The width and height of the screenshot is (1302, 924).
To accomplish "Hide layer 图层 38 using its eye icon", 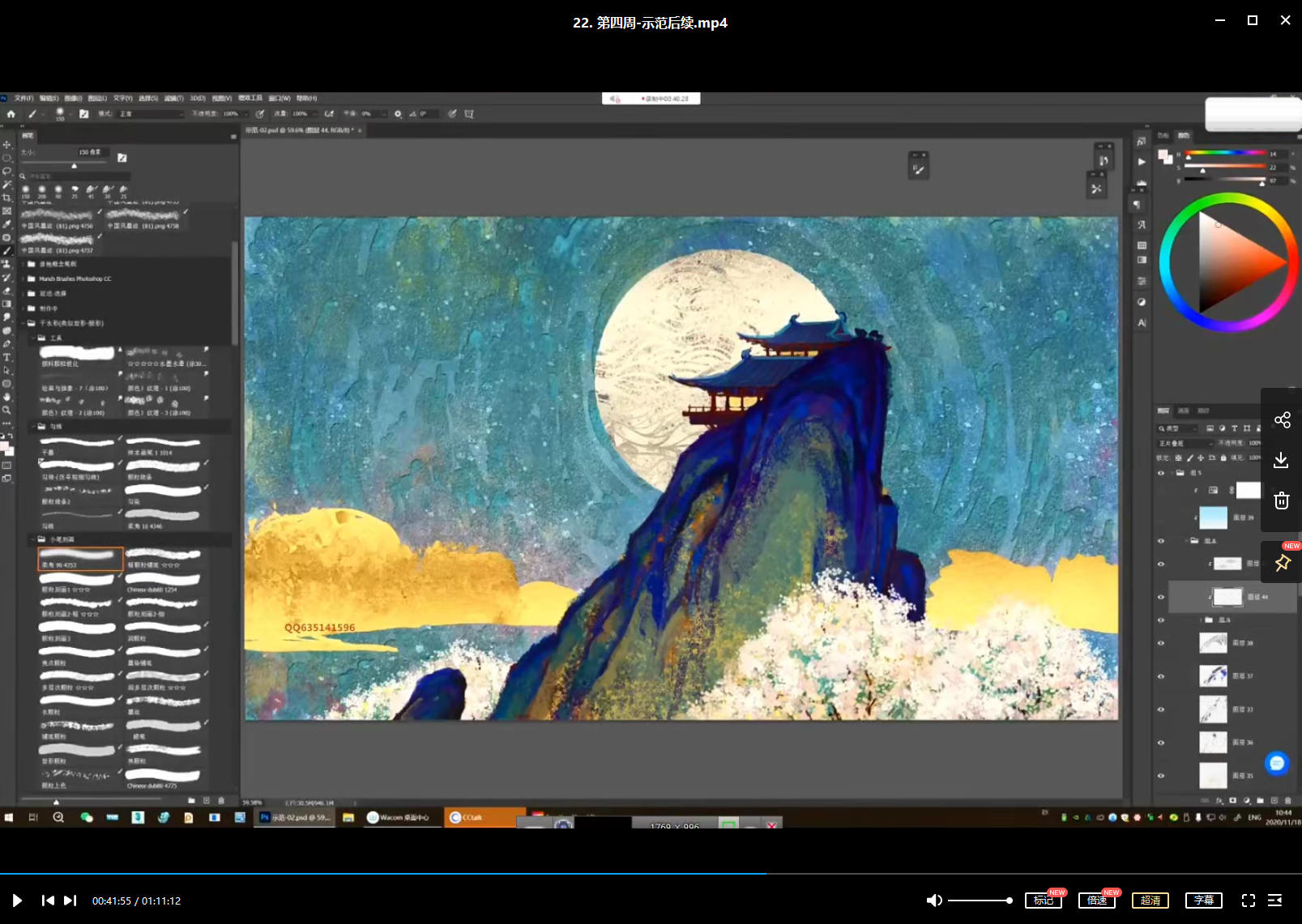I will [1161, 643].
